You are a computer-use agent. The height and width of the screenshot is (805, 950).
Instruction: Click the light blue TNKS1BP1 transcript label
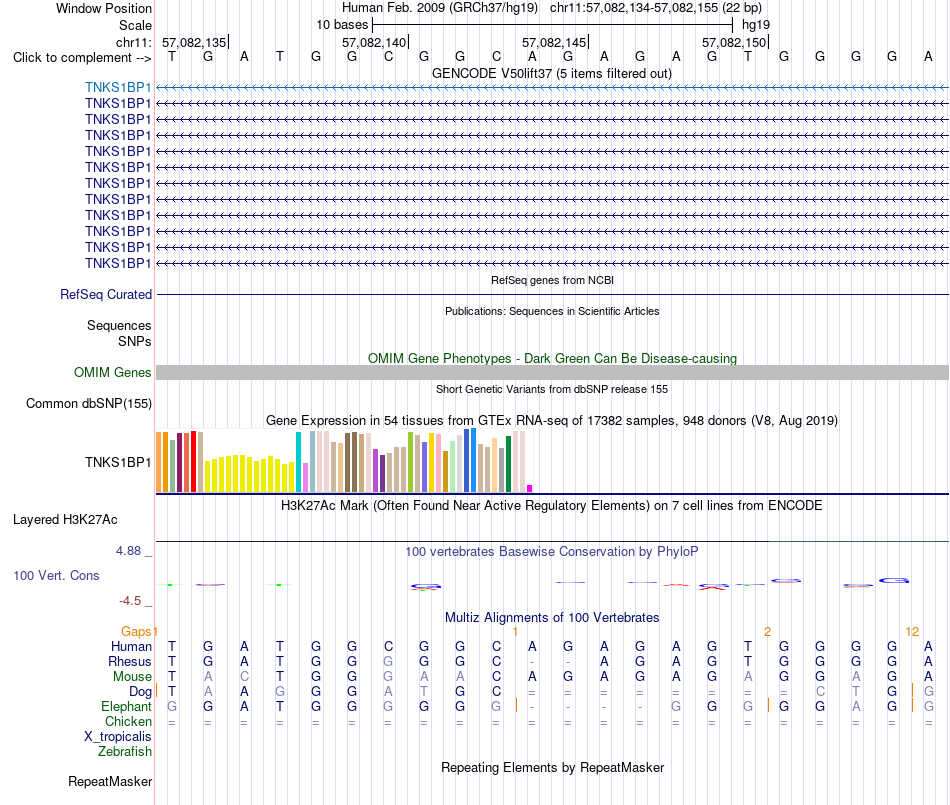tap(118, 87)
